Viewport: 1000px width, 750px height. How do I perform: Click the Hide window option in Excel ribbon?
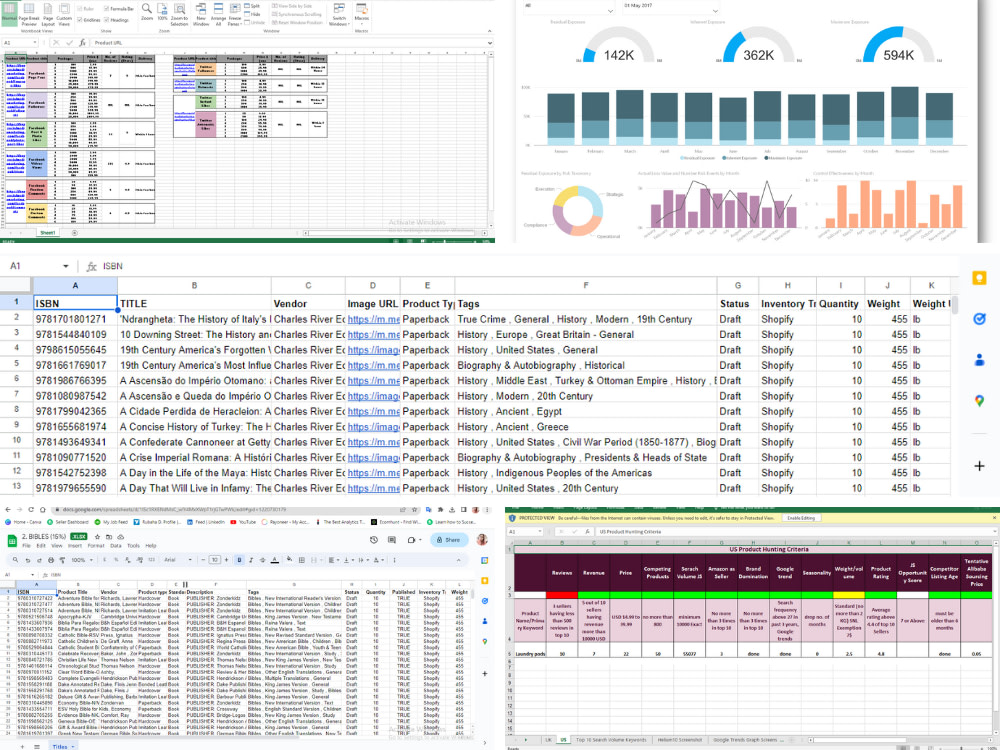[x=253, y=14]
